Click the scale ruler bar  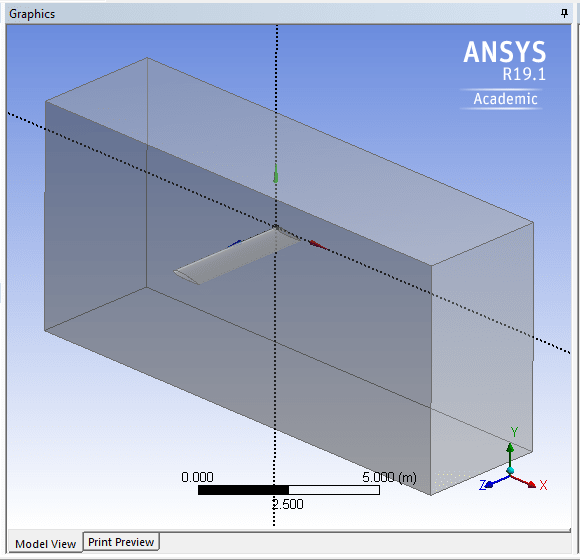click(289, 490)
